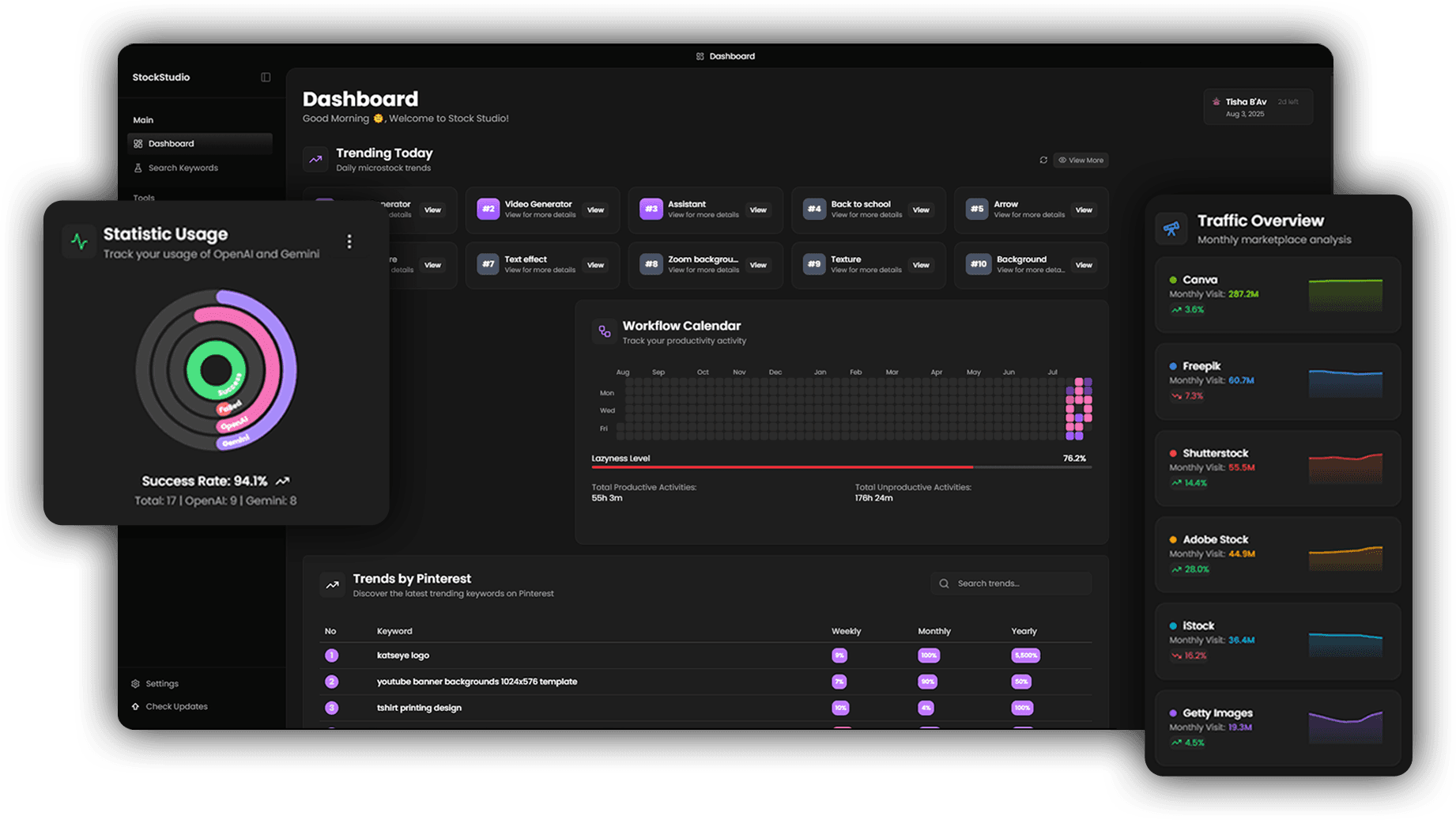Open the Canva traffic card
This screenshot has height=820, width=1456.
[x=1277, y=295]
